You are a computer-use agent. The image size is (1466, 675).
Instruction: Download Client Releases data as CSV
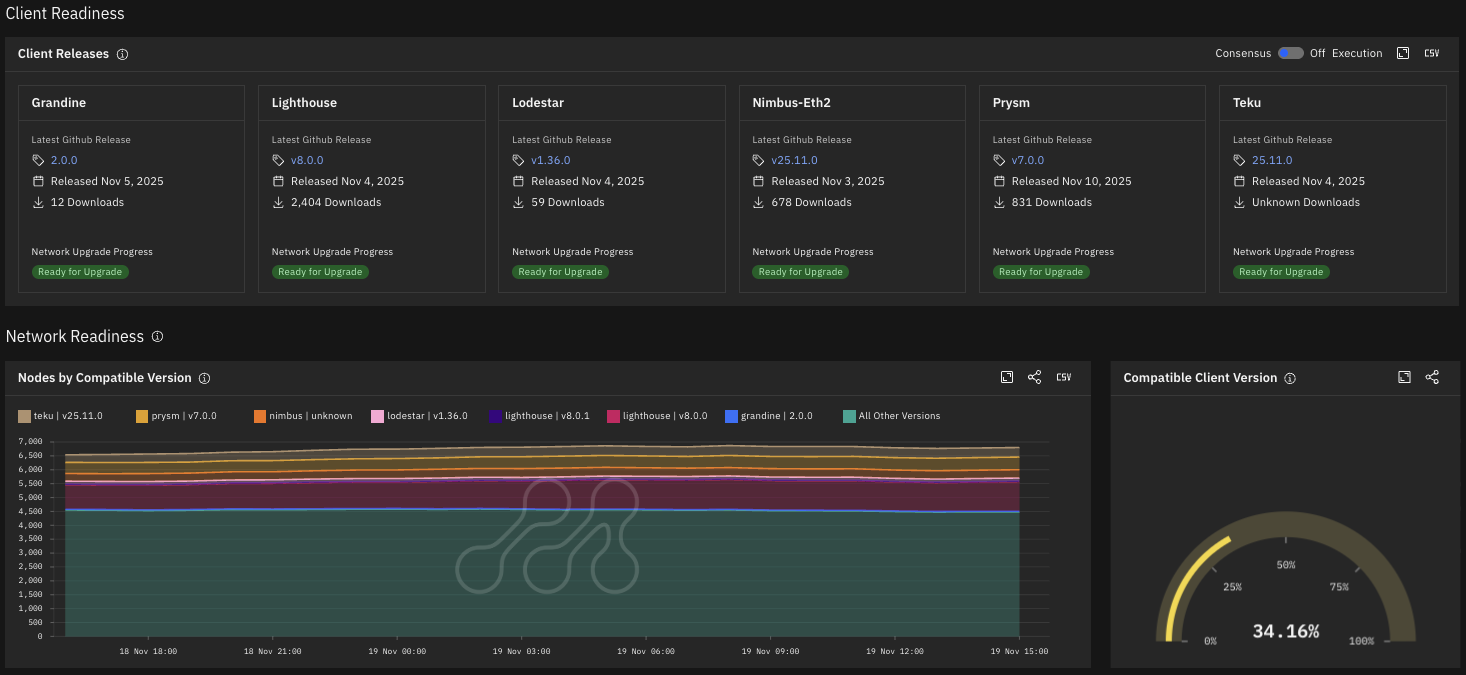click(1431, 54)
